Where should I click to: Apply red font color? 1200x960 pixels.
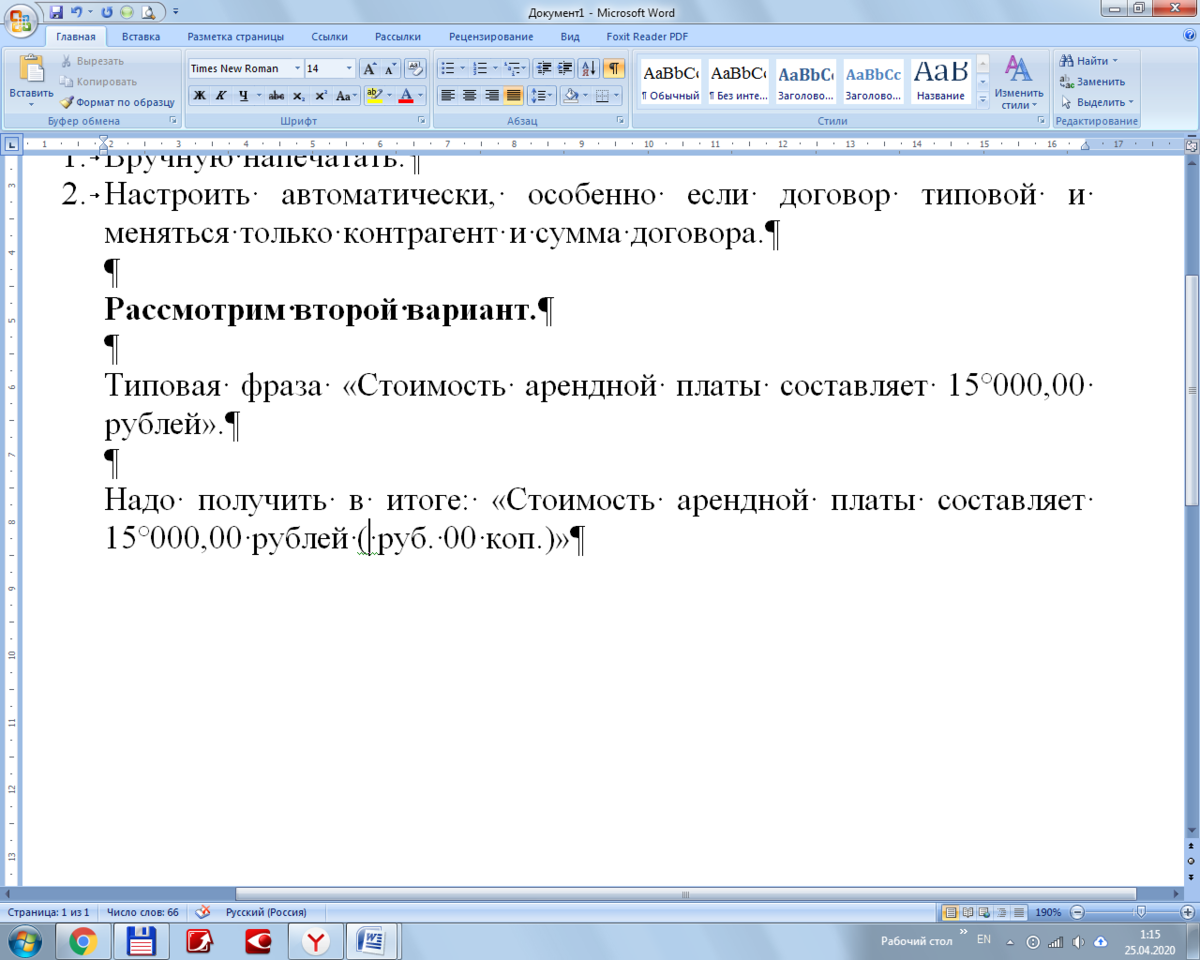[x=406, y=96]
